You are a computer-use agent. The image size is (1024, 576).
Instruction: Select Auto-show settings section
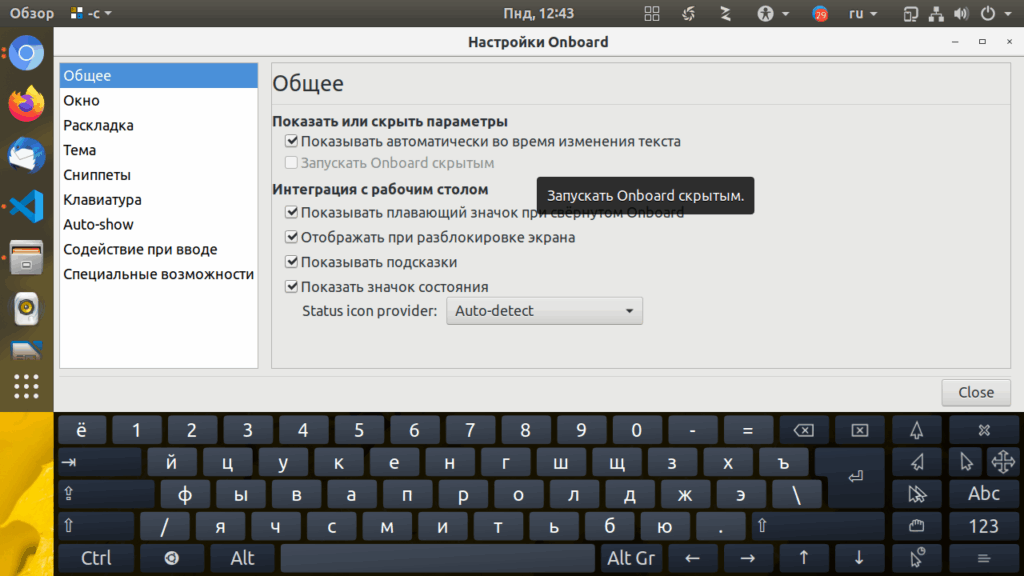[159, 225]
